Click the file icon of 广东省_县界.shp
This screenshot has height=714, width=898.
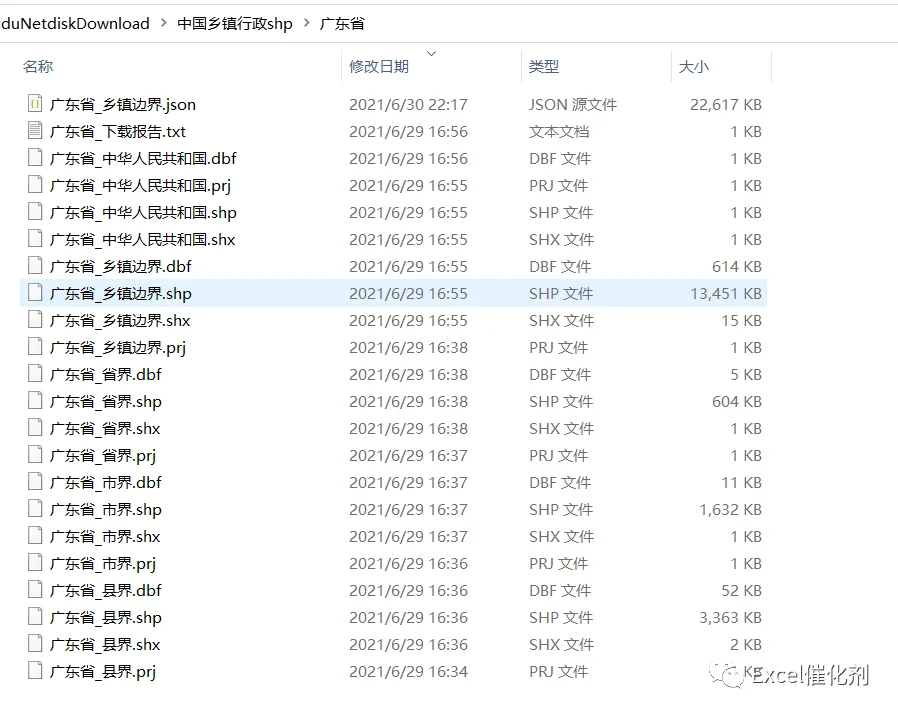click(35, 616)
